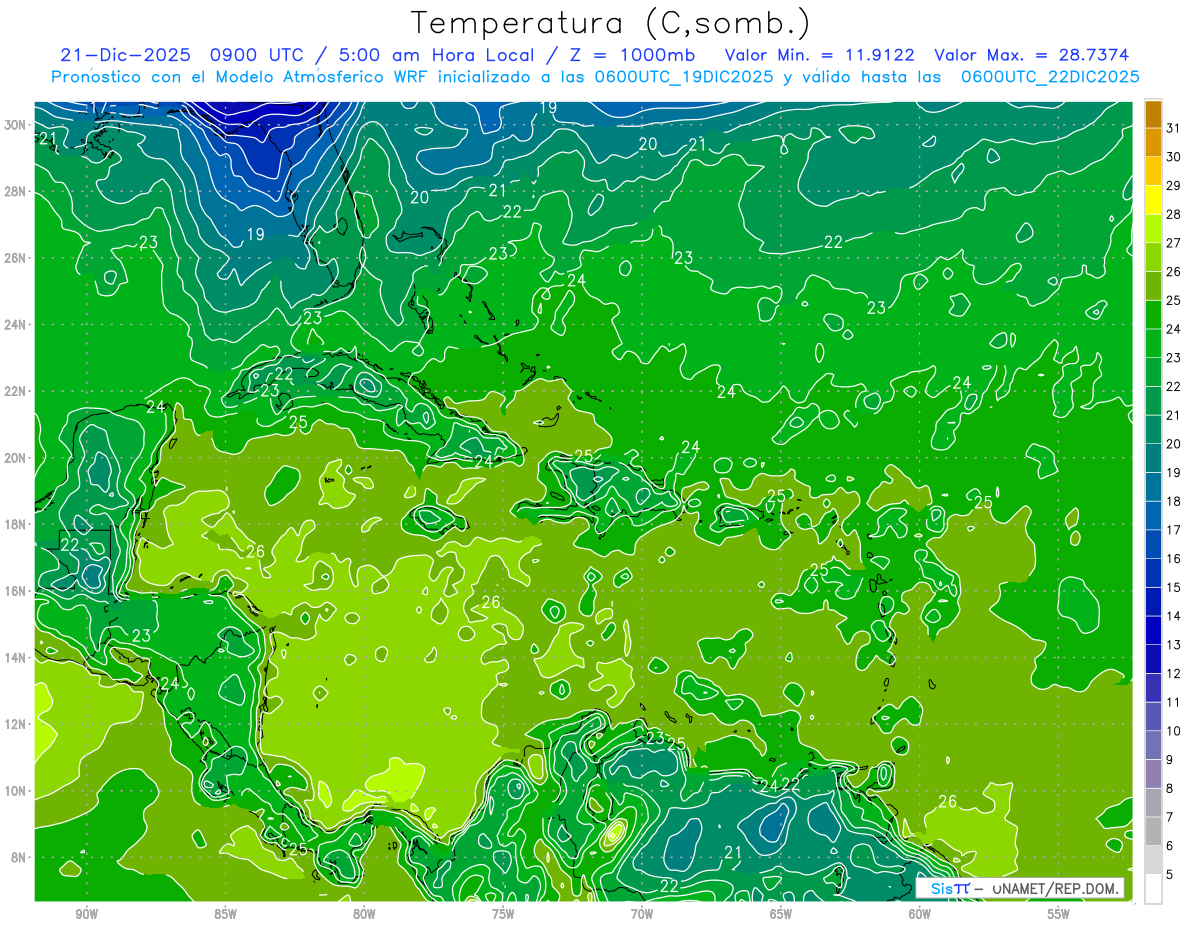Click the colorbar scale label "14"
1200x927 pixels.
click(1174, 617)
